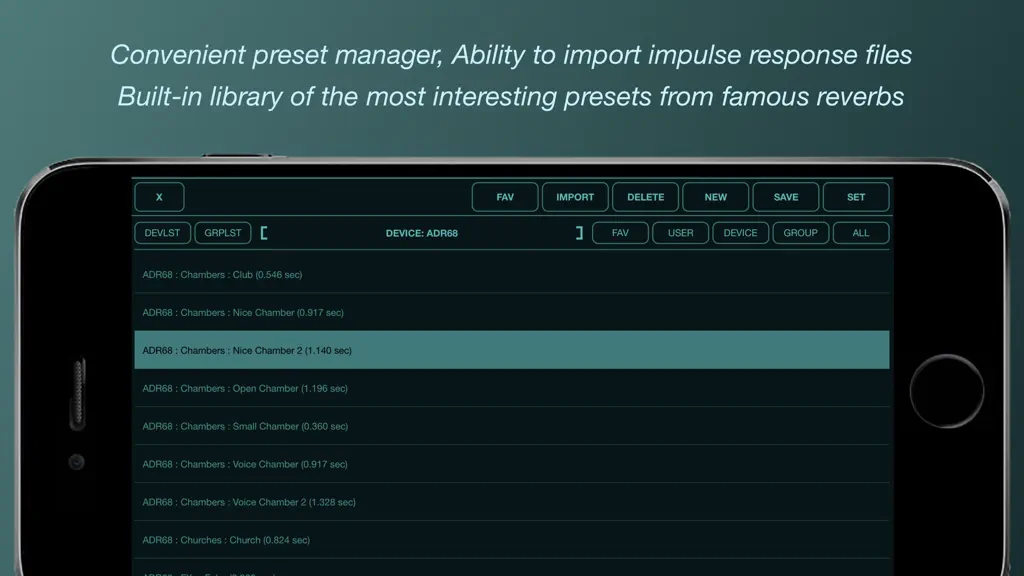The height and width of the screenshot is (576, 1024).
Task: Click the SAVE button
Action: pyautogui.click(x=786, y=197)
